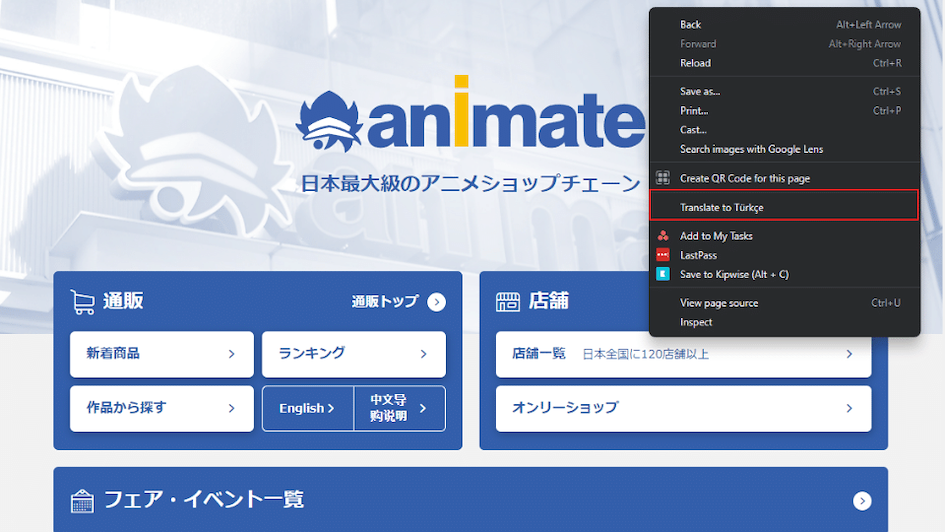Select Search images with Google Lens
Viewport: 945px width, 532px height.
click(785, 149)
